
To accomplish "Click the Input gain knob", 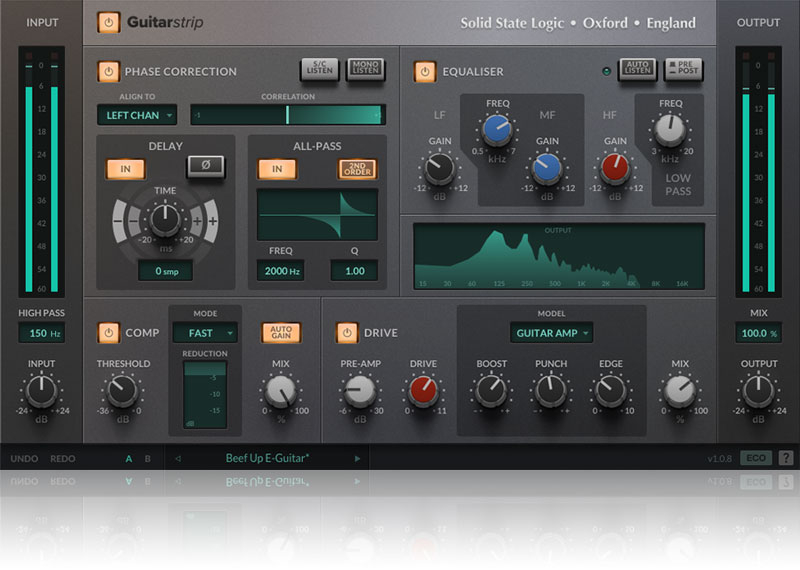I will pyautogui.click(x=41, y=391).
